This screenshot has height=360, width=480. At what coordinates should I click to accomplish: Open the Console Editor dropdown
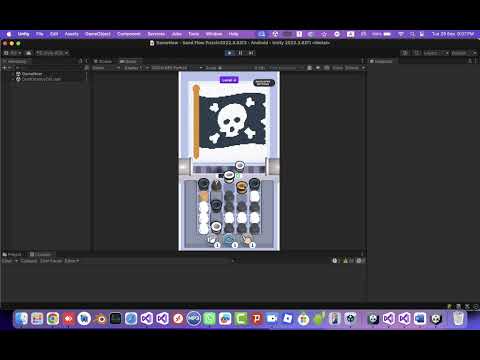(x=71, y=261)
